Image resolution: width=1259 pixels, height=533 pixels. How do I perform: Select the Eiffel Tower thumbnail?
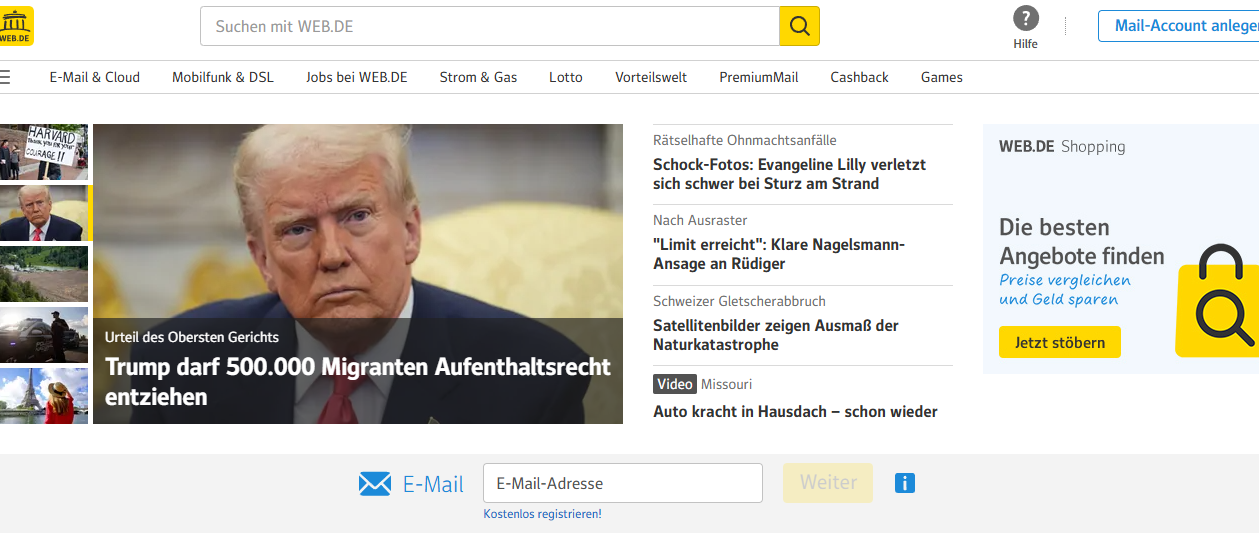[x=44, y=396]
